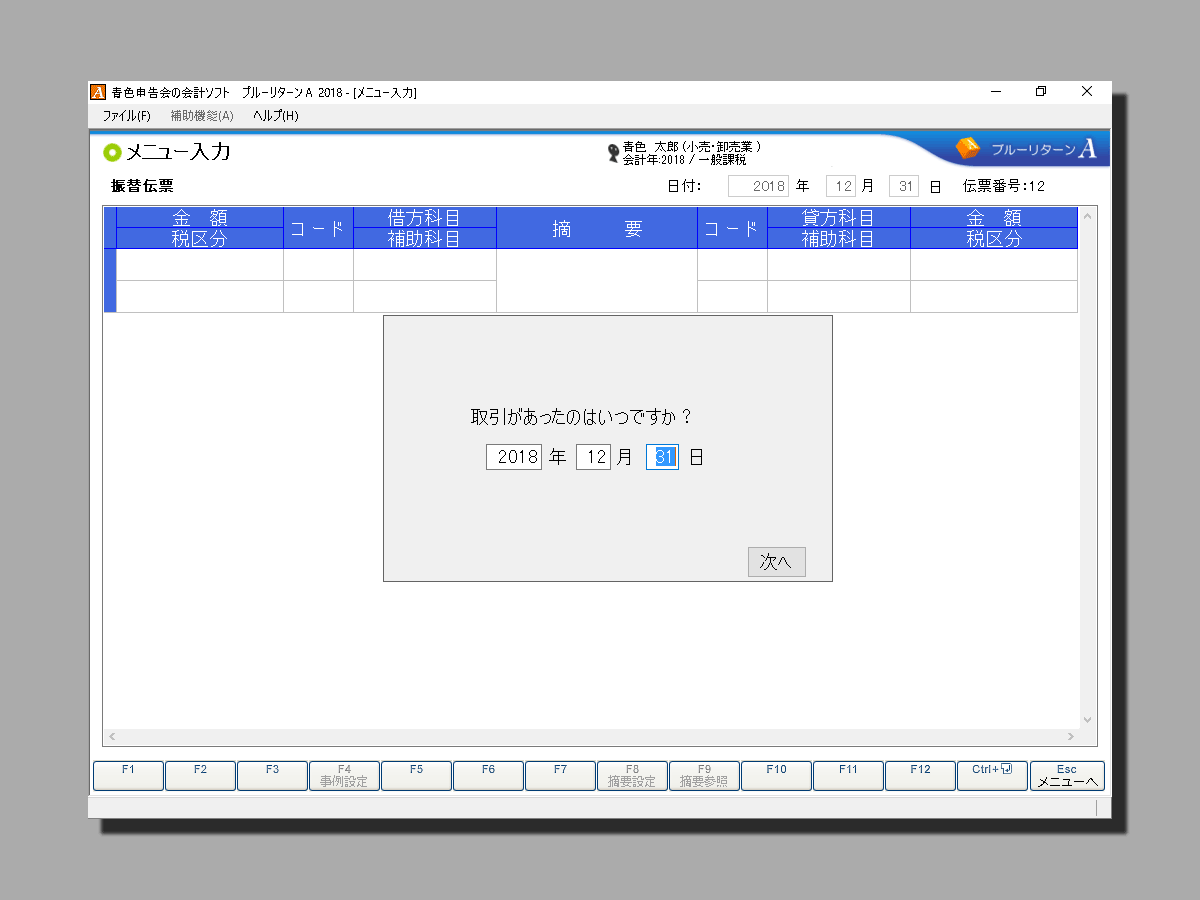Select the month field in dialog
1200x900 pixels.
click(x=593, y=458)
